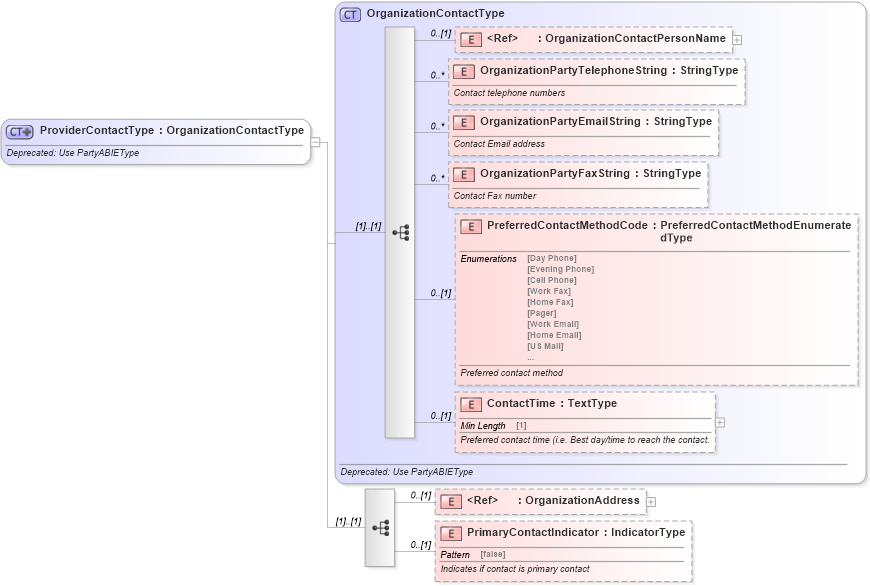Expand the OrganizationContactPersonName reference
Screen dimensions: 870x586
click(x=737, y=39)
